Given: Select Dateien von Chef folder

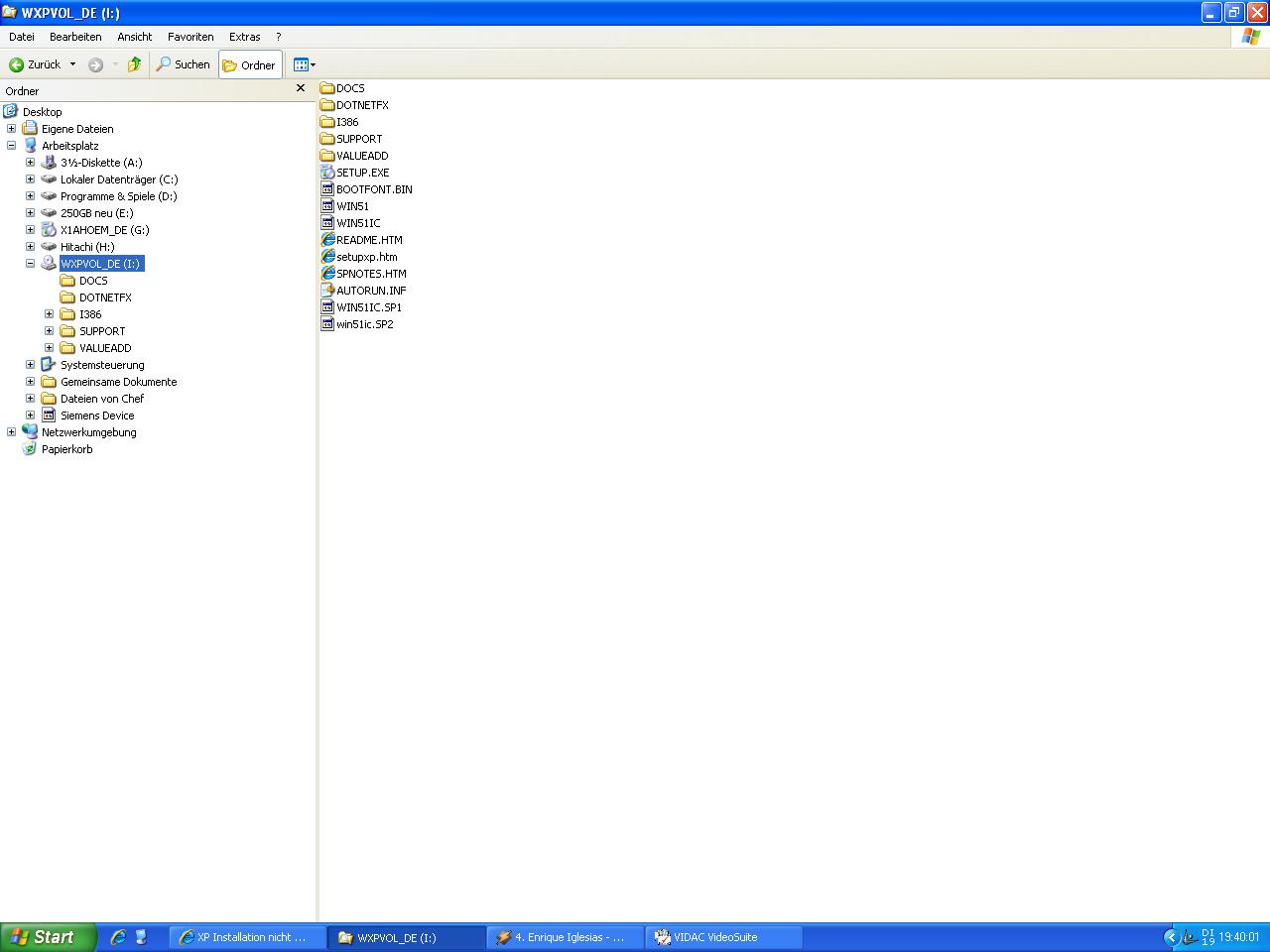Looking at the screenshot, I should point(102,399).
